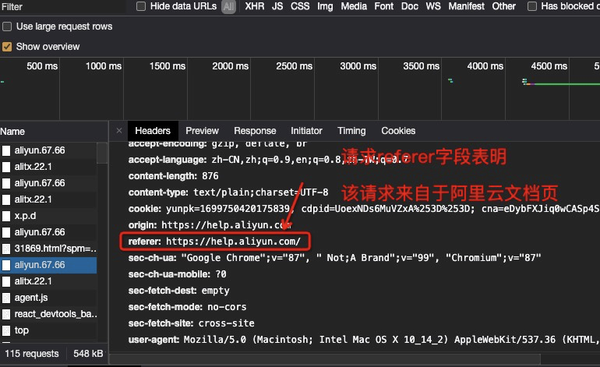Click the 2000 ms overview marker
This screenshot has height=367, width=600.
pos(230,66)
